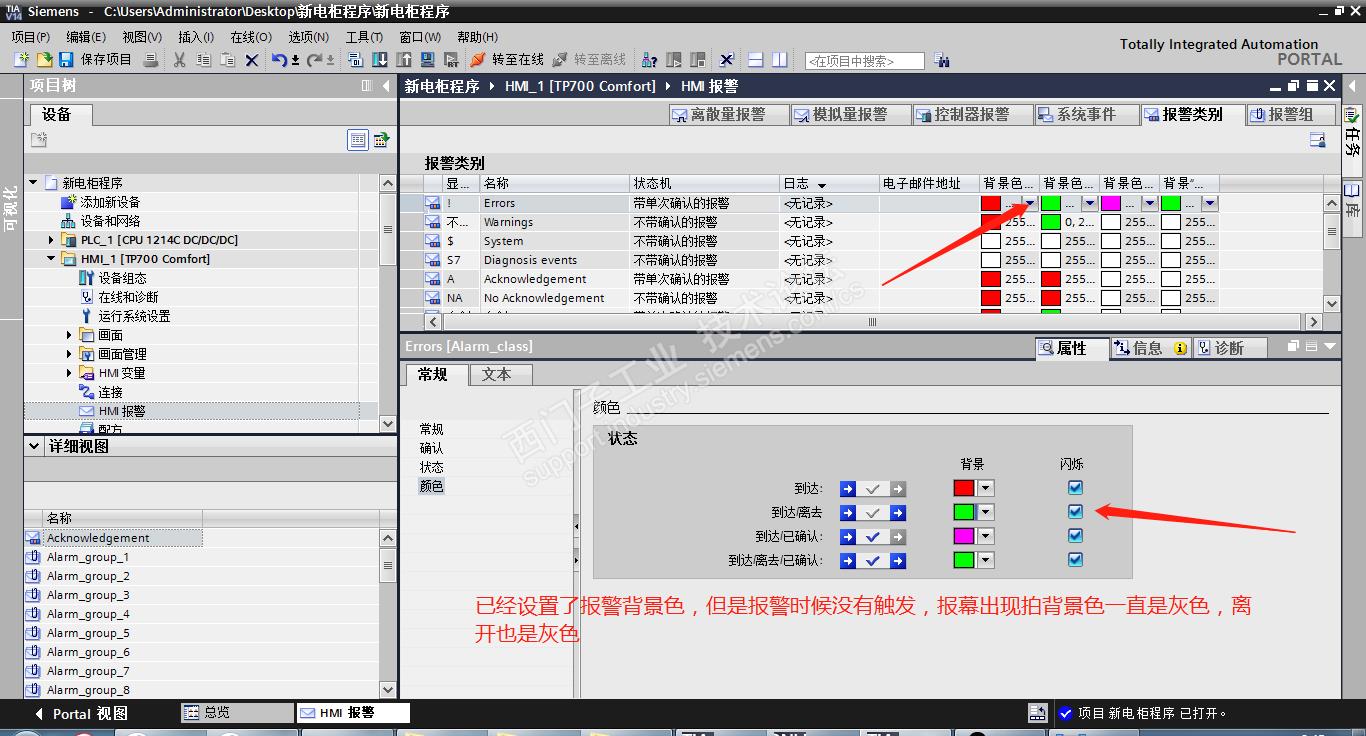
Task: Click the split editor vertically icon
Action: coord(780,60)
